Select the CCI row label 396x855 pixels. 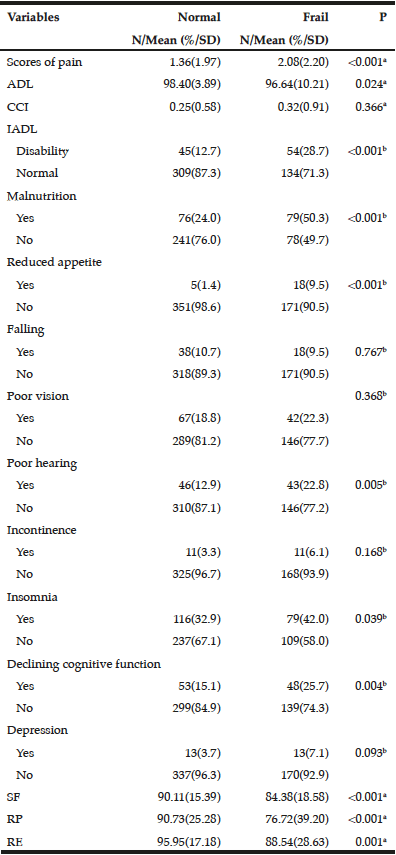(15, 107)
